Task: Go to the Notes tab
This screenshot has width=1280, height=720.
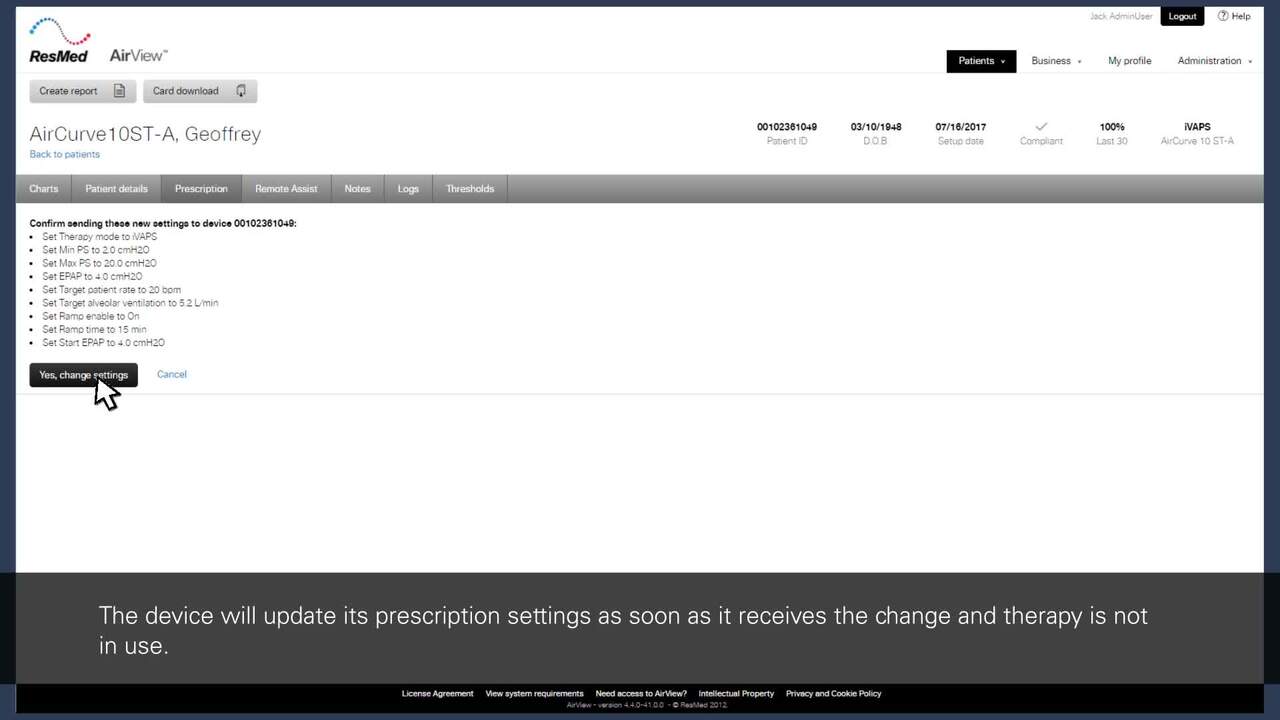Action: click(357, 189)
